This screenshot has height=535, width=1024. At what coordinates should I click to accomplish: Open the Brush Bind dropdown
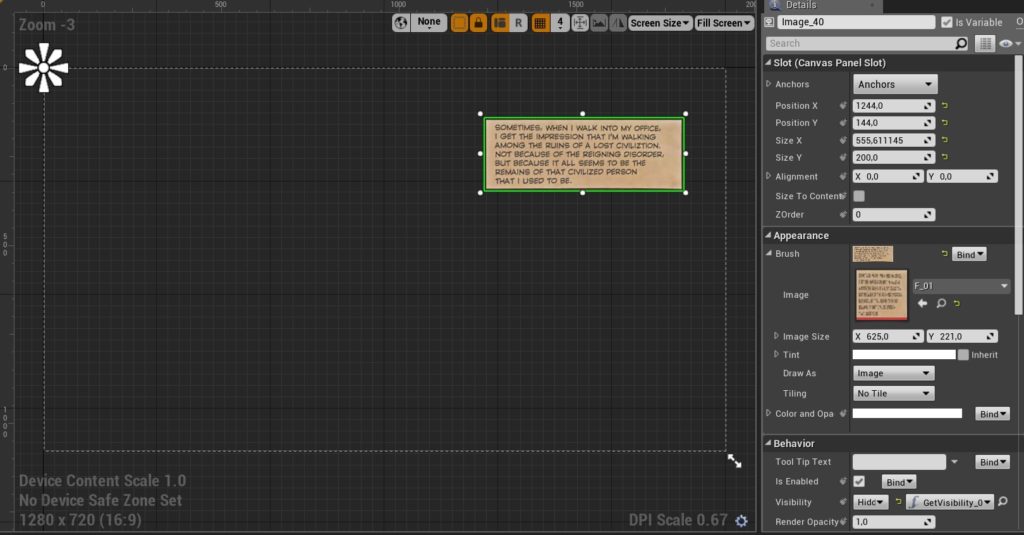(x=969, y=255)
